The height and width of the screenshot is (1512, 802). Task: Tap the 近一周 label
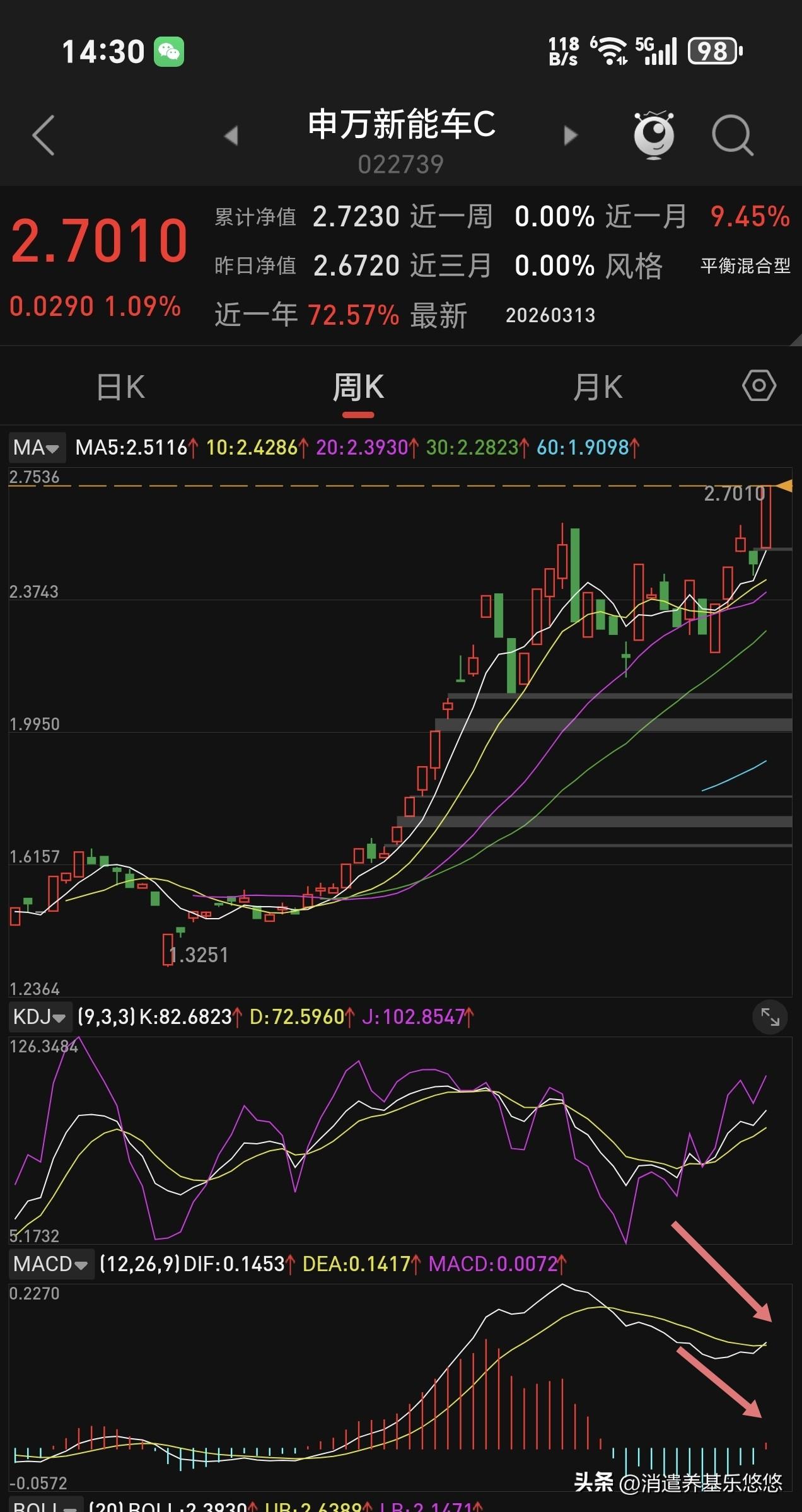coord(451,217)
